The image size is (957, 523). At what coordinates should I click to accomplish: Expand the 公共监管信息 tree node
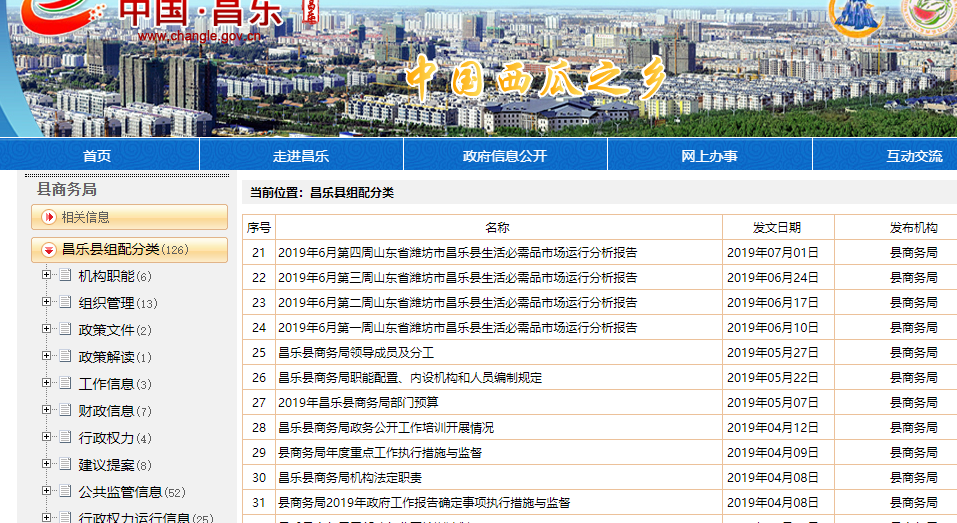coord(46,492)
